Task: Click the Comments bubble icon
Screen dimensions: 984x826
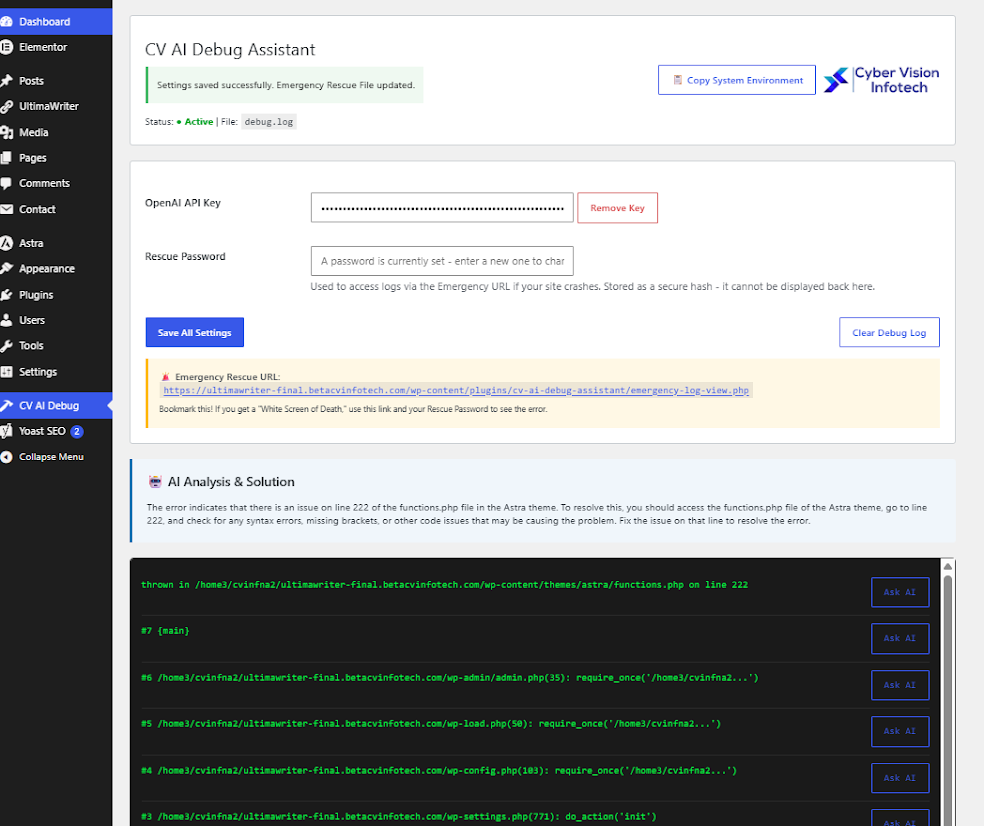Action: coord(6,183)
